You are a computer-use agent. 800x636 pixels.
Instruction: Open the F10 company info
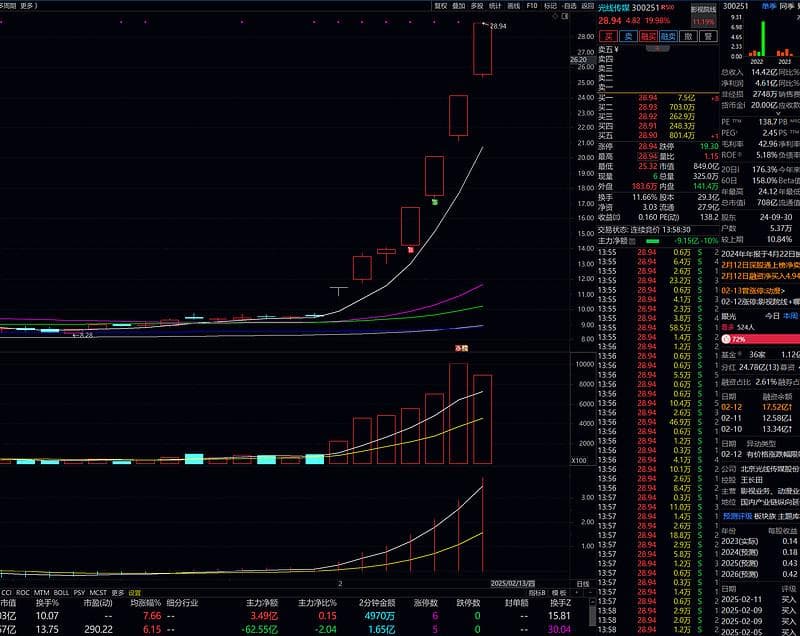coord(532,6)
